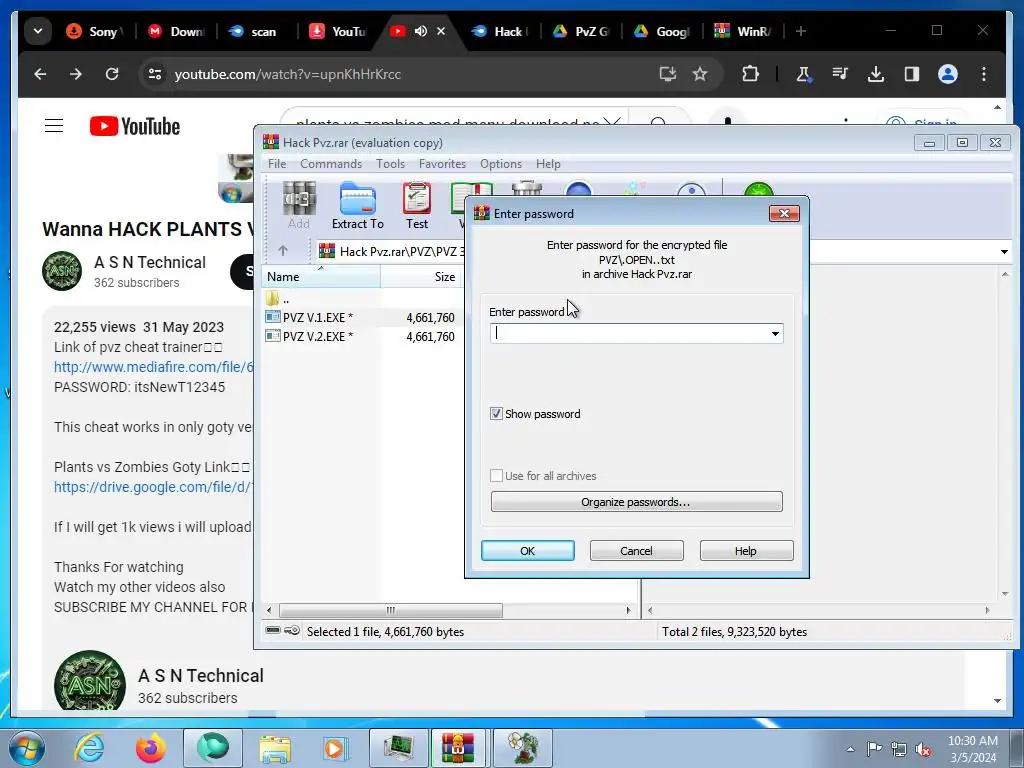Switch to the WinRAR browser tab
Viewport: 1024px width, 768px height.
[744, 31]
